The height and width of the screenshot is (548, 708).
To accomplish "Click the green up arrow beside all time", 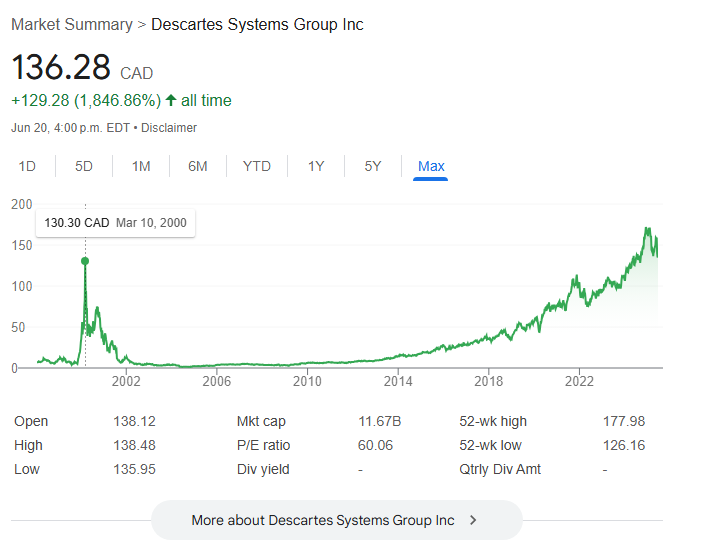I will pos(171,100).
